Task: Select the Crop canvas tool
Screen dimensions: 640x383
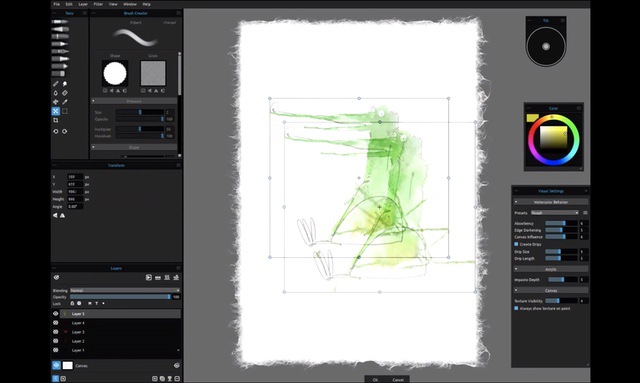Action: coord(56,120)
